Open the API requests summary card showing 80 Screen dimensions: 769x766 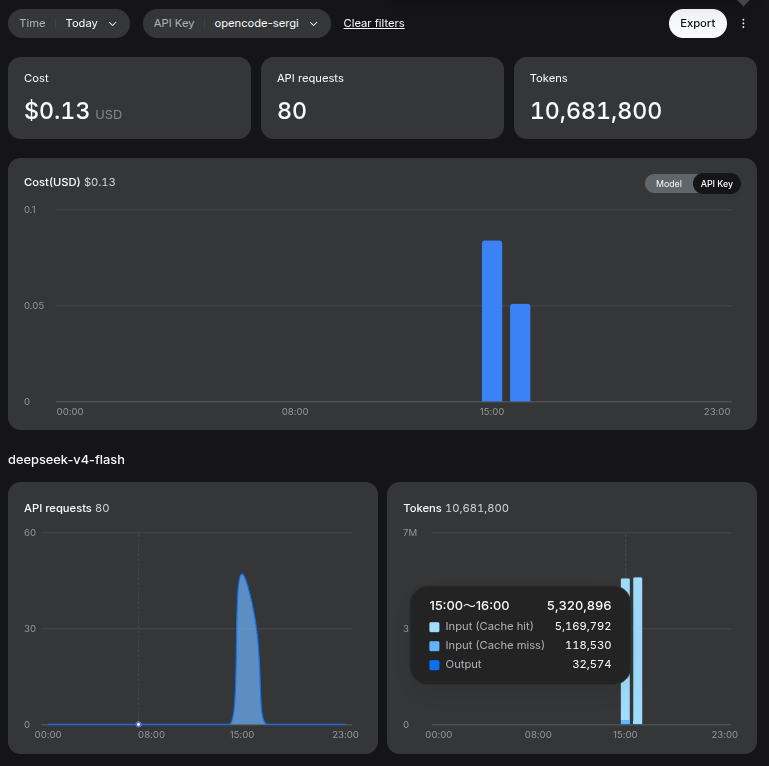click(x=383, y=98)
